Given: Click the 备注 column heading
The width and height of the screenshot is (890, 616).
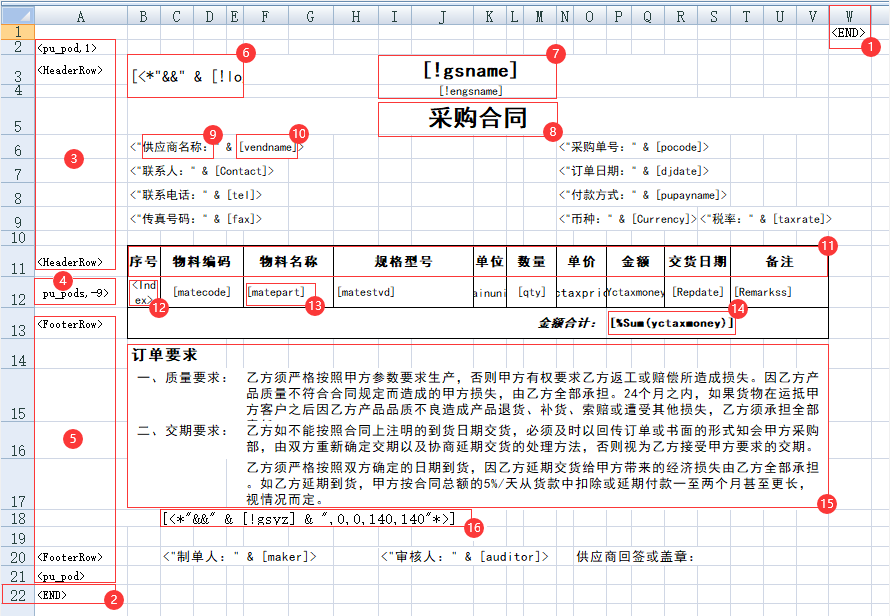Looking at the screenshot, I should [x=779, y=261].
